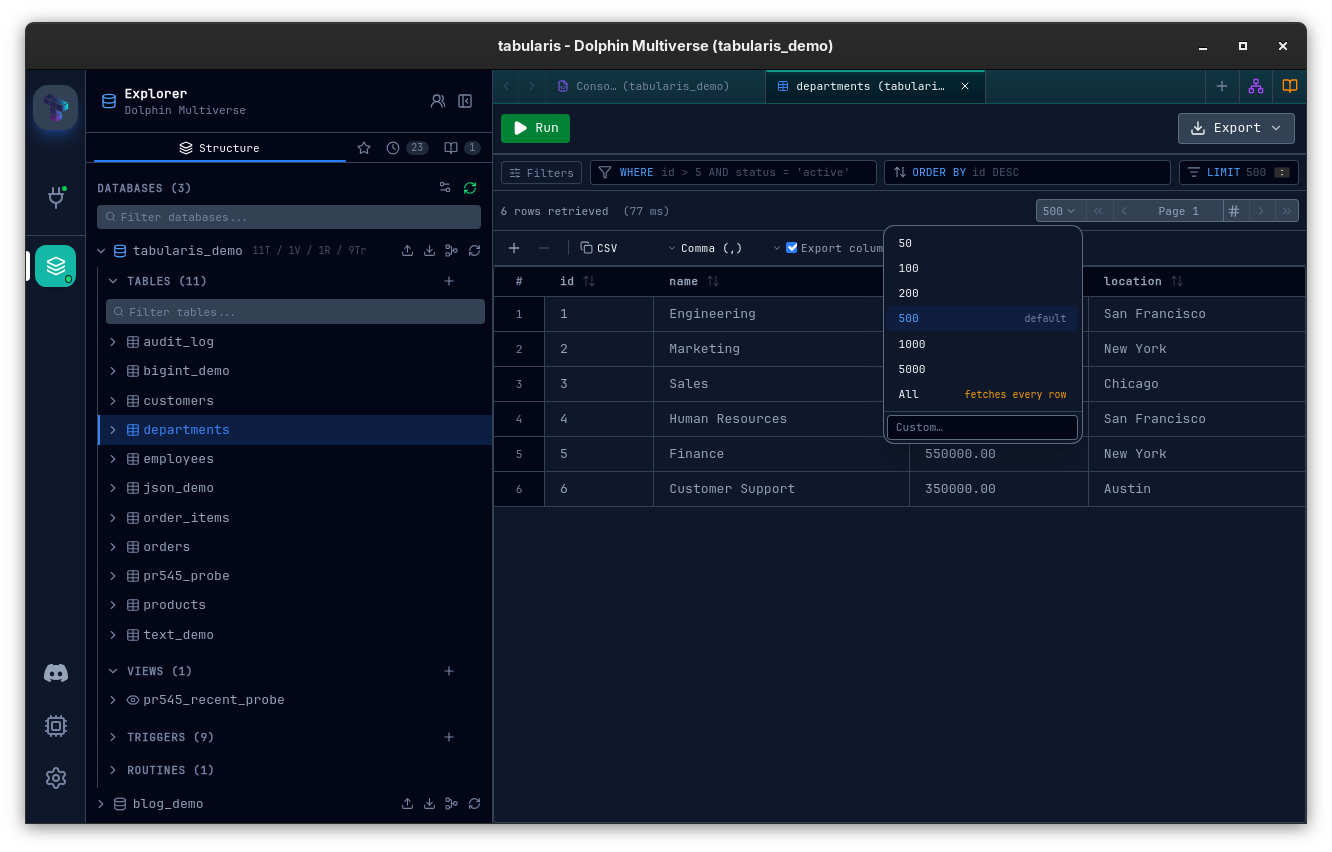Screen dimensions: 1332x852
Task: Refresh the tabularis_demo database
Action: click(474, 251)
